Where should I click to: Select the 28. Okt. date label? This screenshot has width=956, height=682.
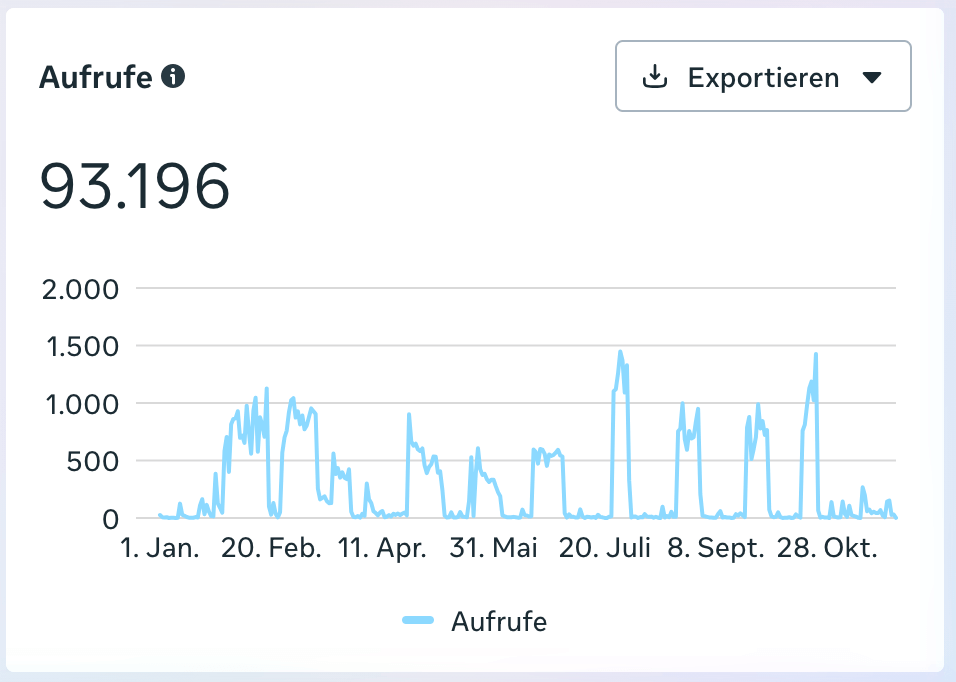coord(828,548)
